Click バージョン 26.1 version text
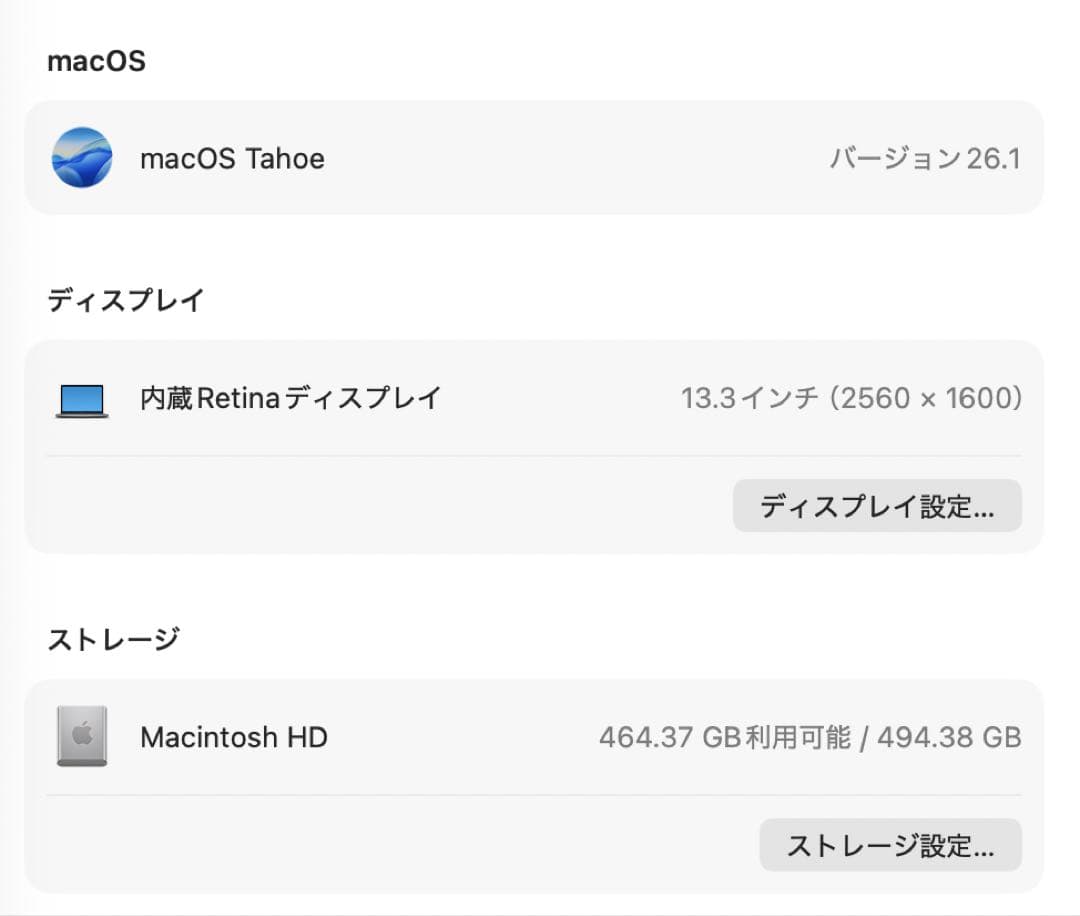 923,158
